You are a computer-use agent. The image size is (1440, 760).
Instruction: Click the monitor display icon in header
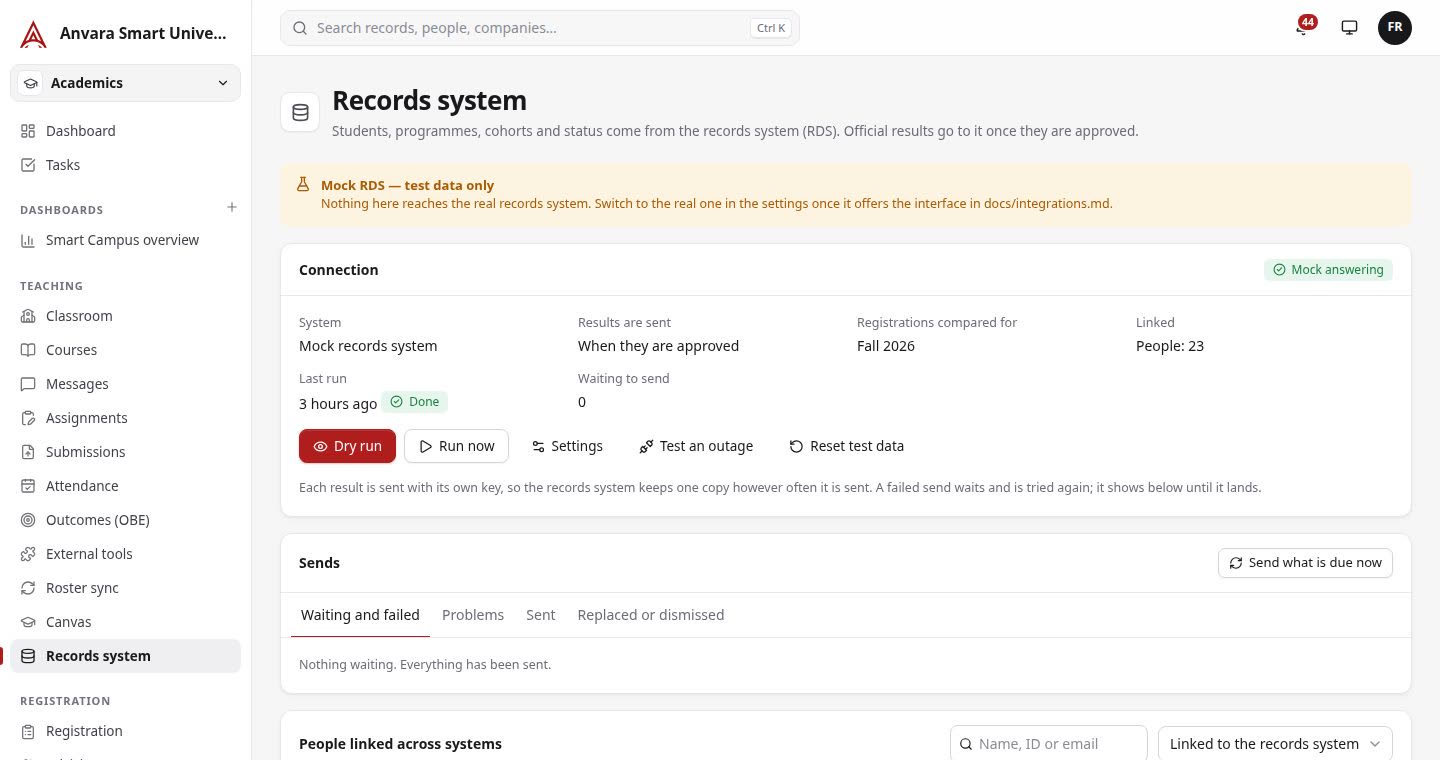1349,28
